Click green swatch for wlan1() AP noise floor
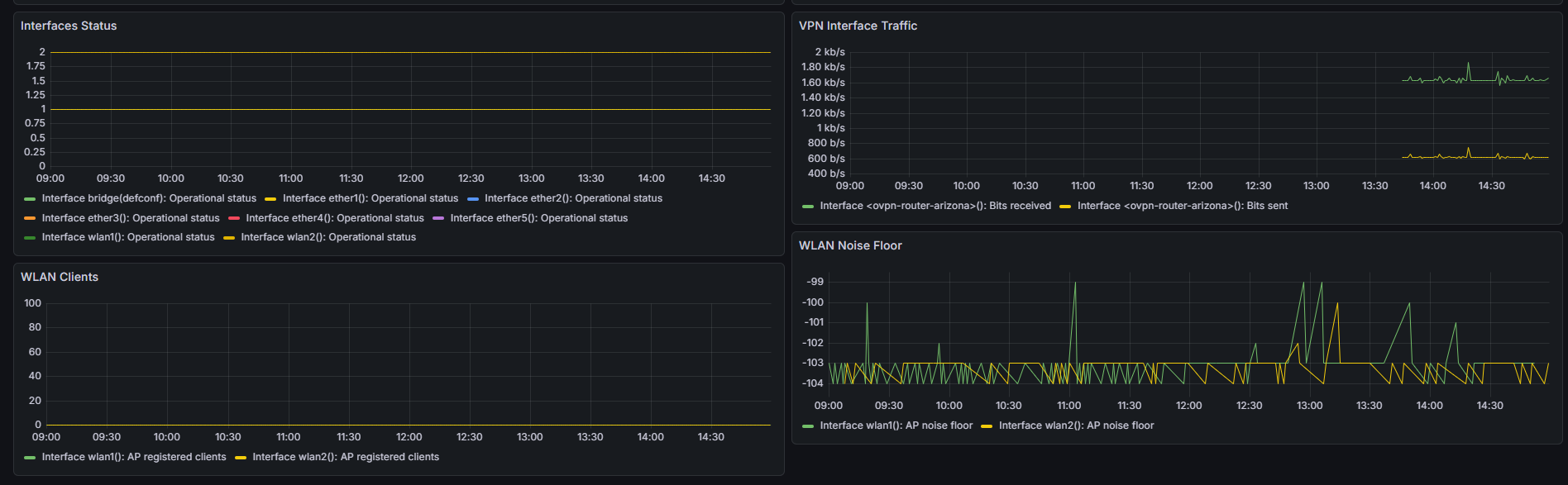 pos(808,426)
